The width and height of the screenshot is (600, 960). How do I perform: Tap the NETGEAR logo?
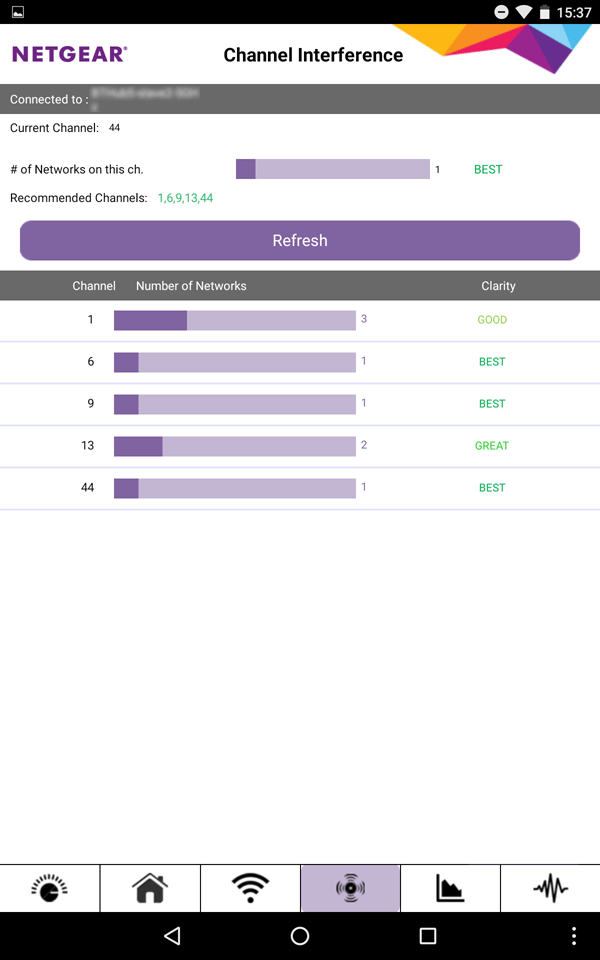pyautogui.click(x=69, y=54)
